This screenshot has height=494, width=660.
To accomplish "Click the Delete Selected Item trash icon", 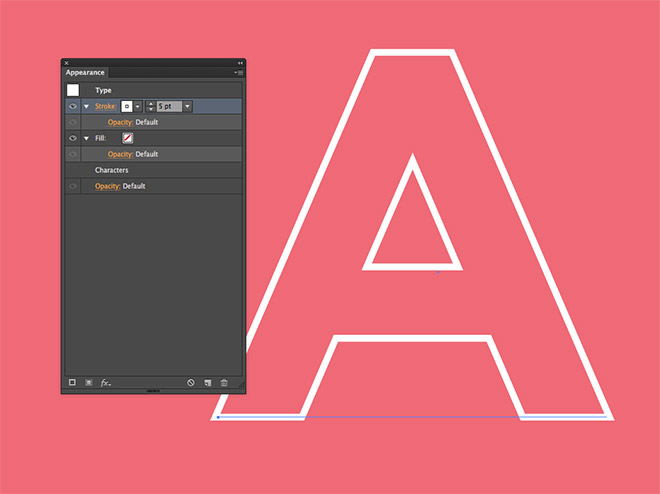I will (224, 382).
